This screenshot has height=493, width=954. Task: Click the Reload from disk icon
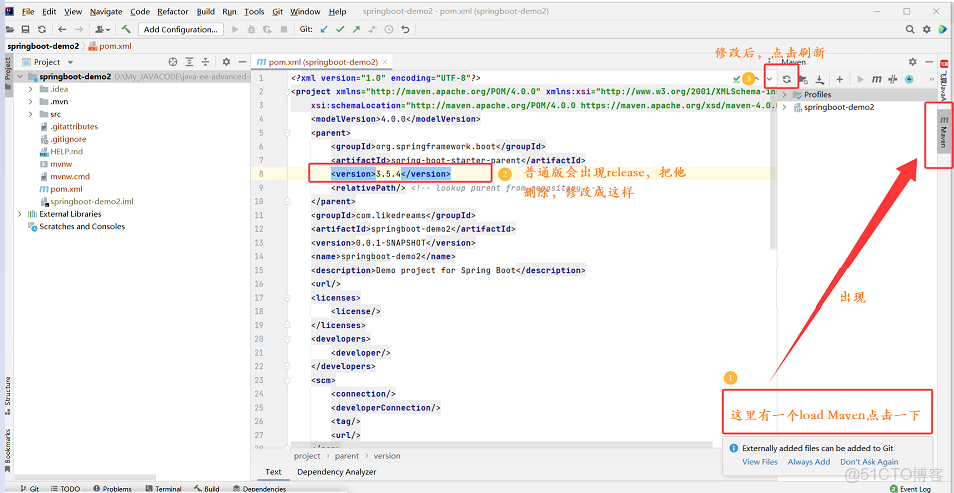(x=41, y=29)
